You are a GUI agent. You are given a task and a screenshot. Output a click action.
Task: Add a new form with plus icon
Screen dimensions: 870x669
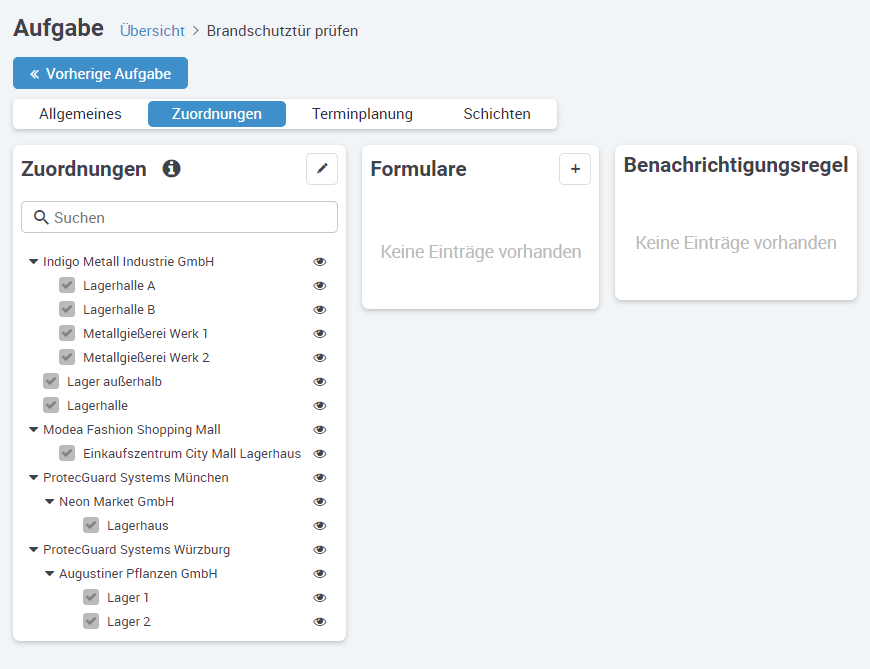click(574, 169)
